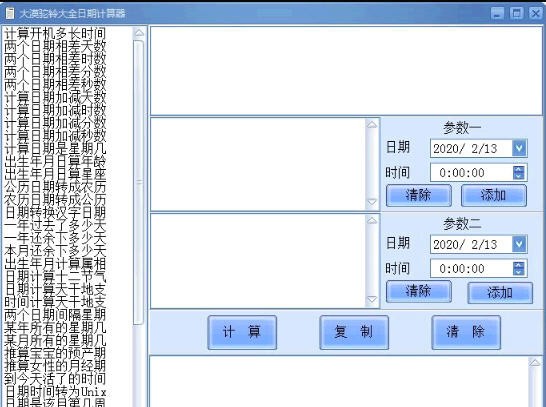This screenshot has height=407, width=546.
Task: Select list item 农历日期转成公历
Action: click(55, 200)
